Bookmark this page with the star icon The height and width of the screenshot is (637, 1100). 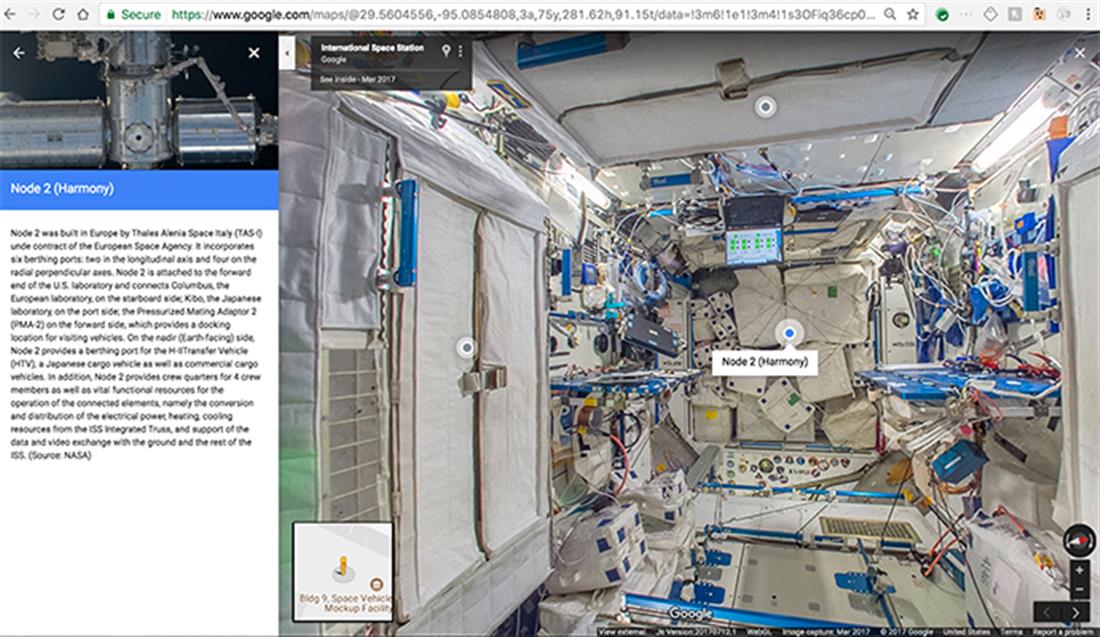click(x=913, y=15)
